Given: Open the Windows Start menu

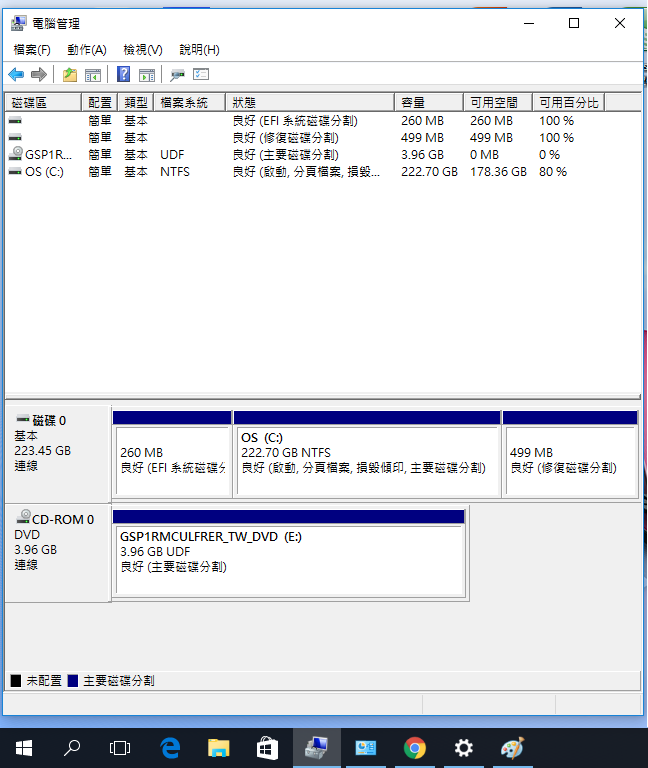Looking at the screenshot, I should (x=24, y=748).
